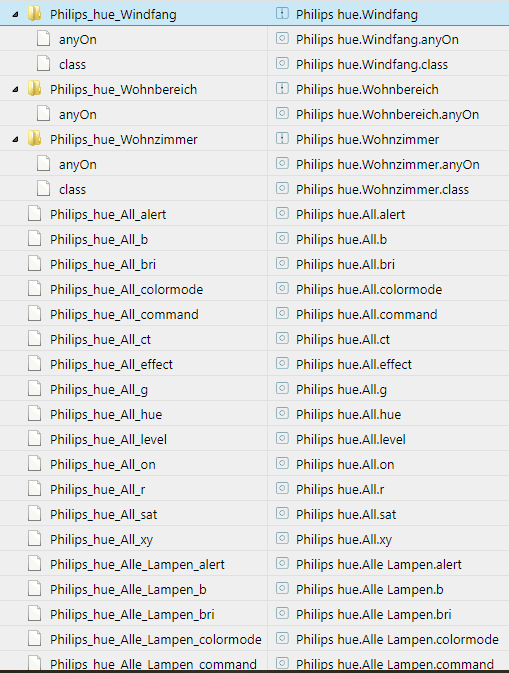
Task: Click the Philips hue.All.ct name
Action: click(343, 340)
